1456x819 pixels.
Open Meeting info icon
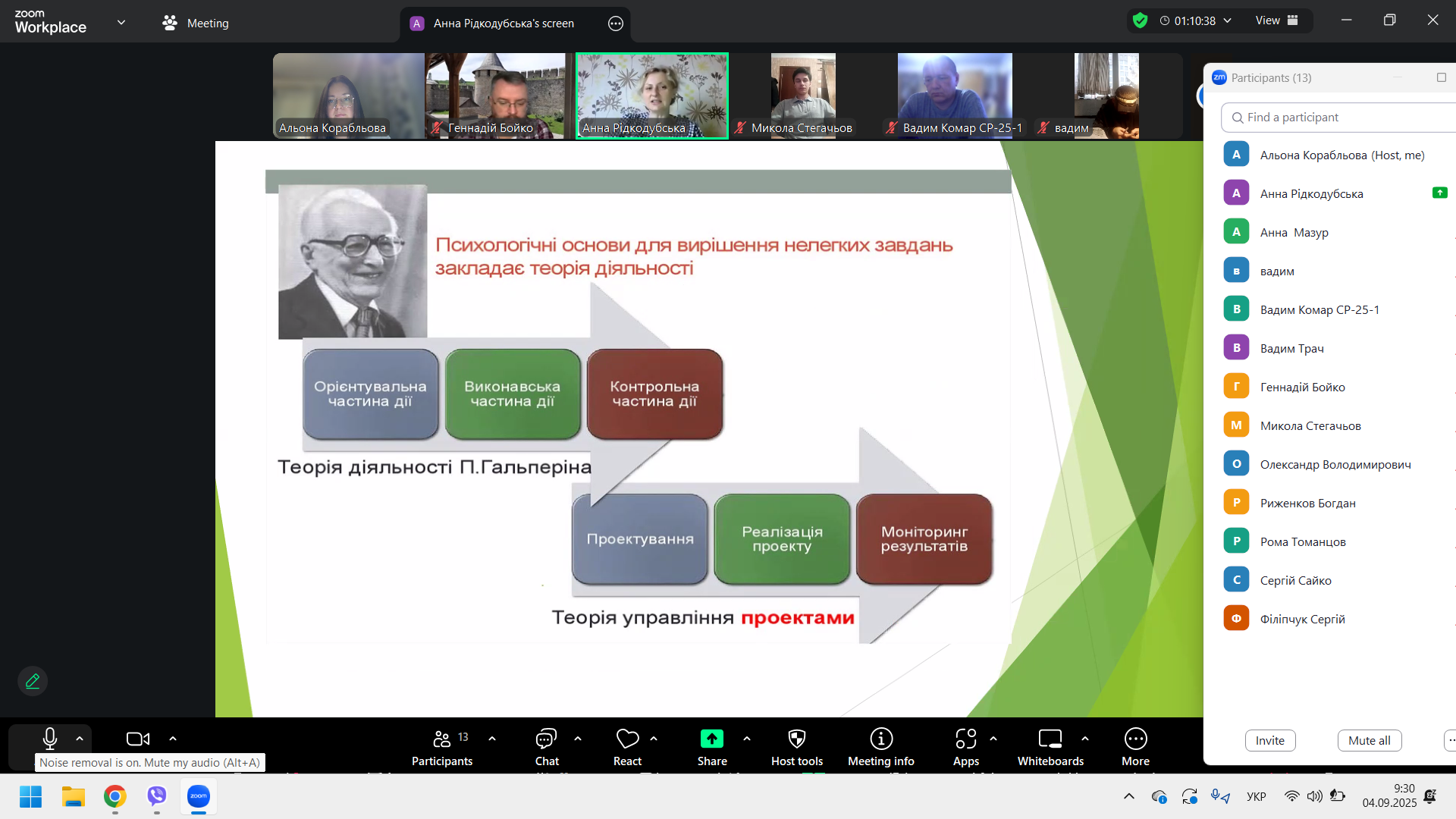click(880, 739)
